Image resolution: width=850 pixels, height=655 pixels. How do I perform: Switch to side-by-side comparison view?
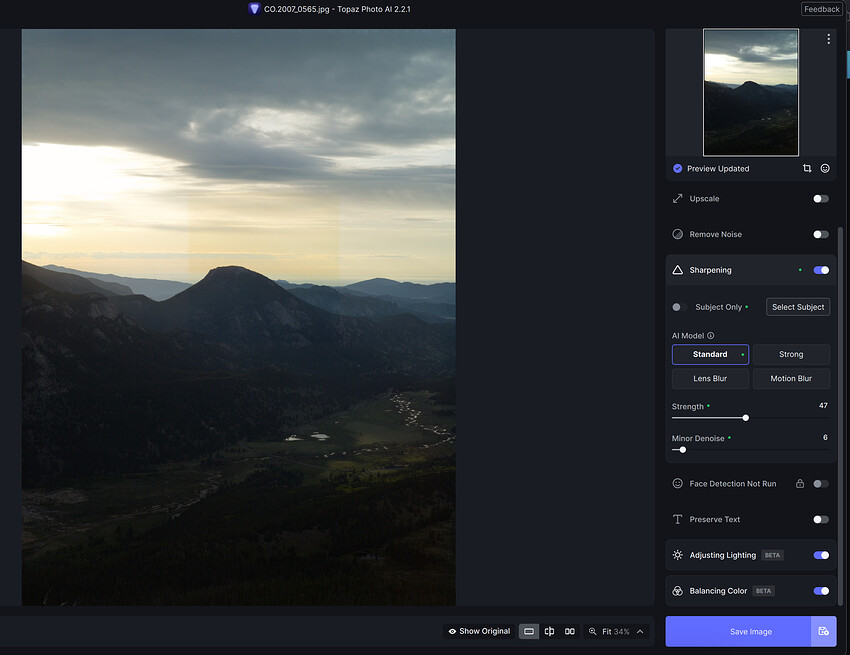click(570, 631)
